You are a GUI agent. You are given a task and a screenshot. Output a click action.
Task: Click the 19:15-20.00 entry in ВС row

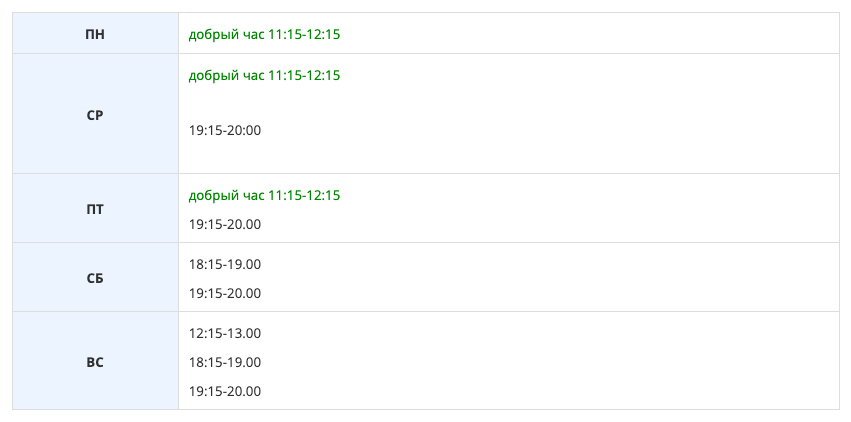pyautogui.click(x=225, y=391)
